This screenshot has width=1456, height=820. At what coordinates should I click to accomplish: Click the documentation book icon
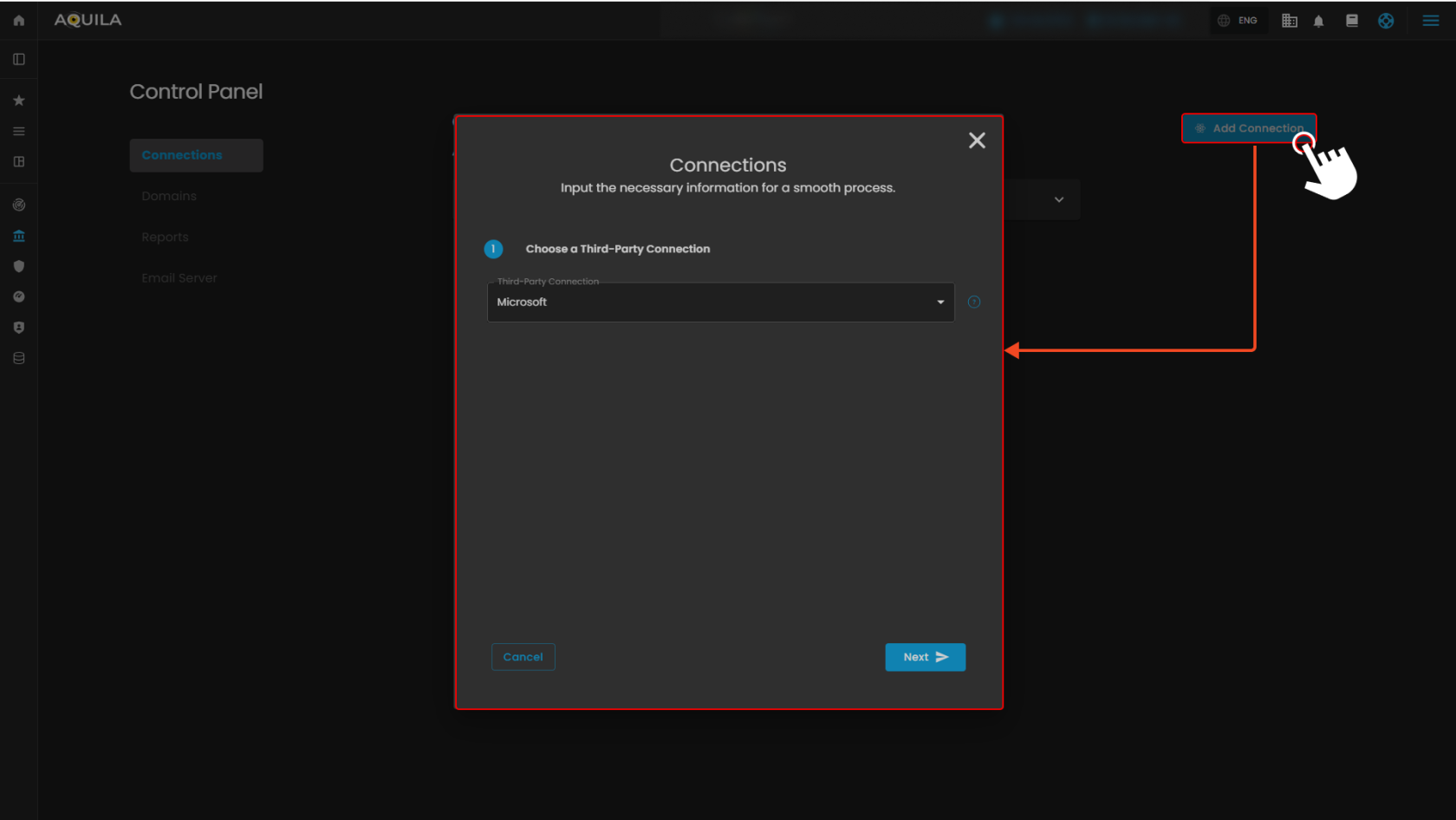coord(1351,21)
